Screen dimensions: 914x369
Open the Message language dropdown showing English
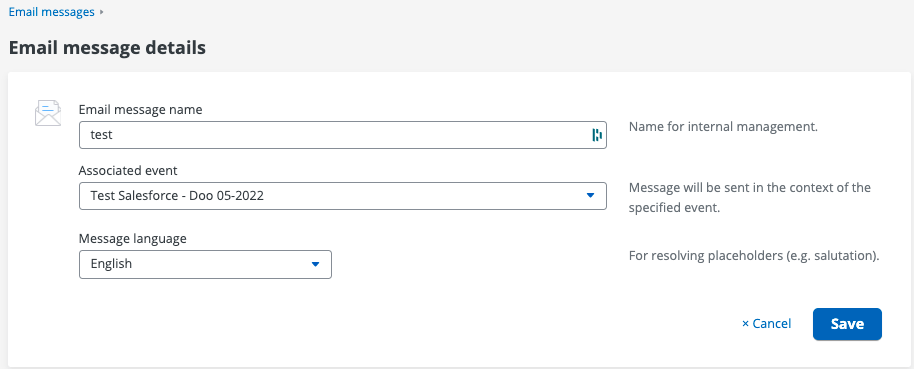click(x=205, y=264)
